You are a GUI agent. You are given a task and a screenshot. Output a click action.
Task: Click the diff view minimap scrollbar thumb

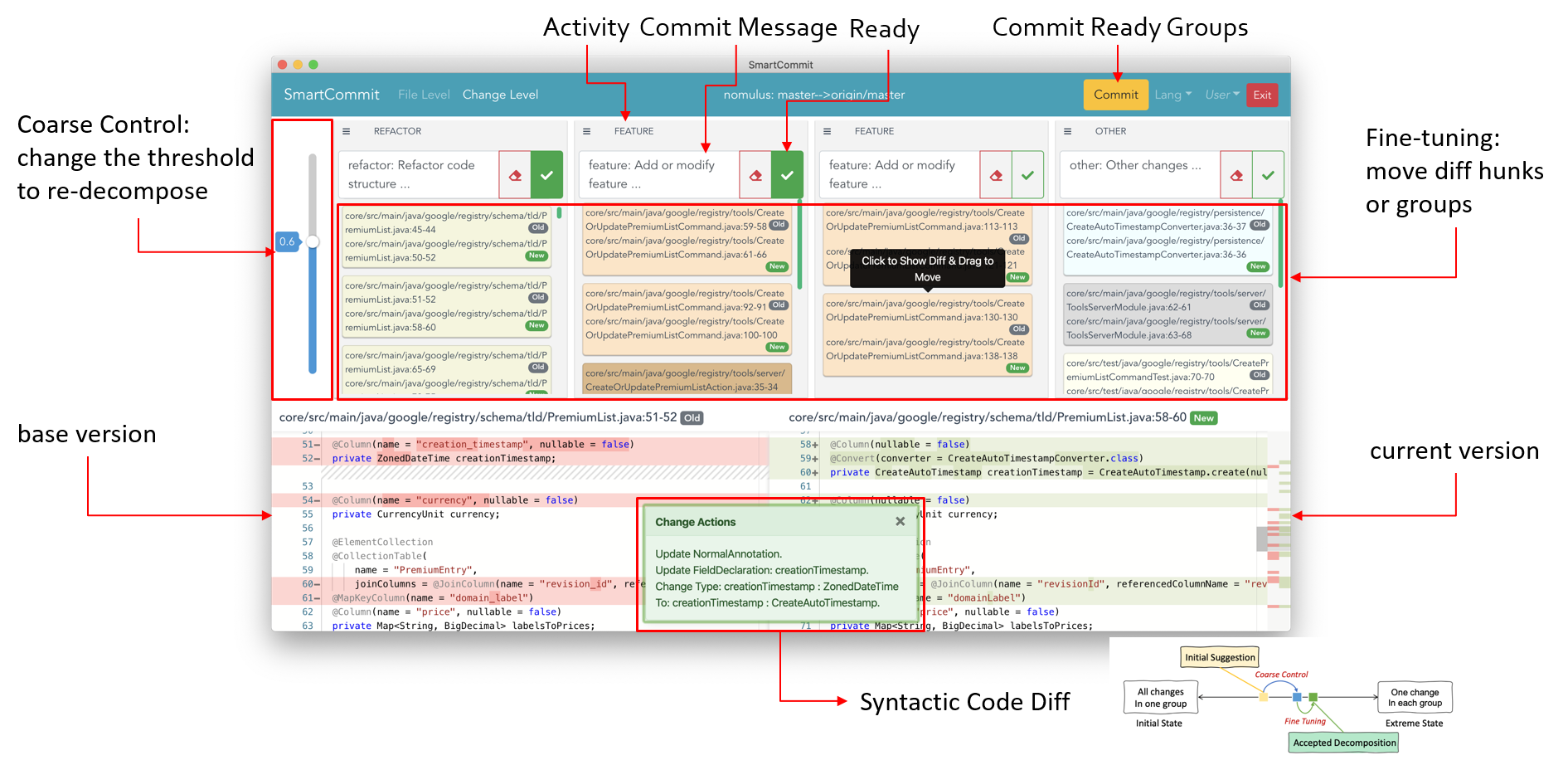coord(1262,539)
